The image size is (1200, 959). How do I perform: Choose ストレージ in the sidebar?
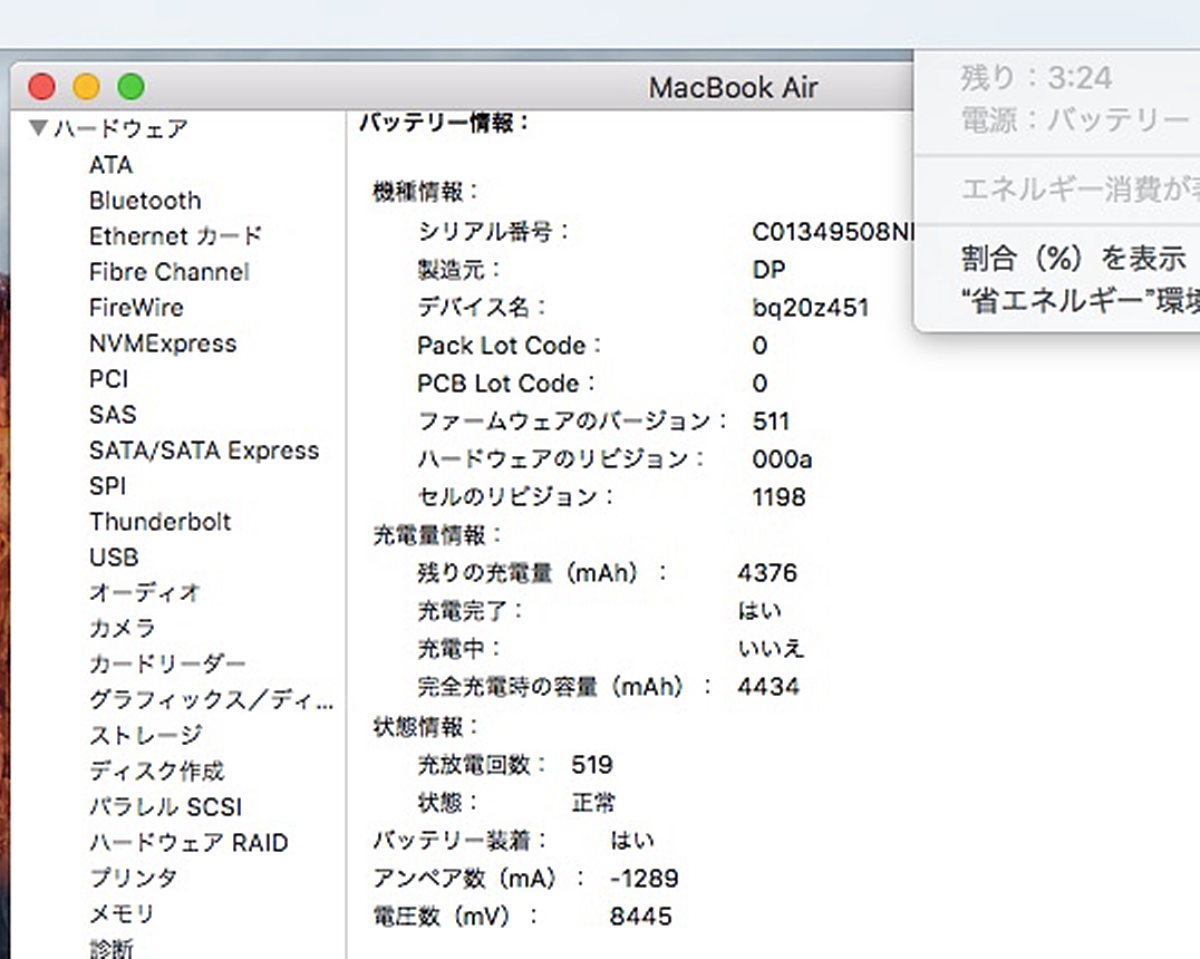click(145, 736)
